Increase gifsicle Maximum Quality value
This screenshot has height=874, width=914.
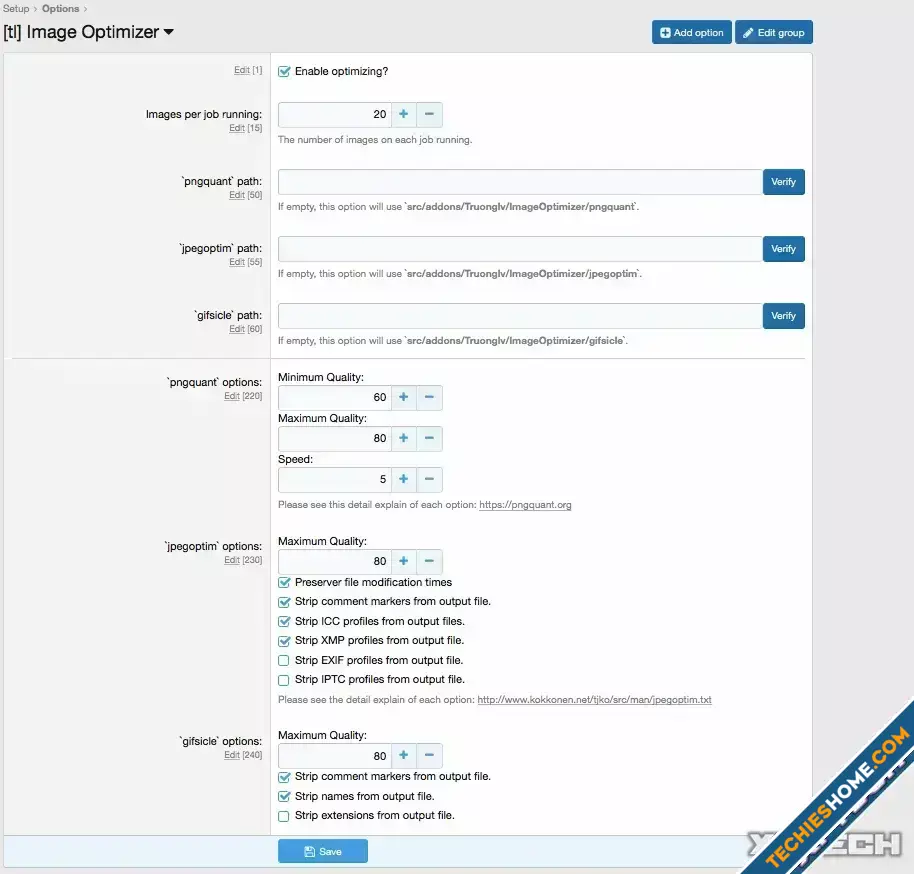tap(404, 757)
